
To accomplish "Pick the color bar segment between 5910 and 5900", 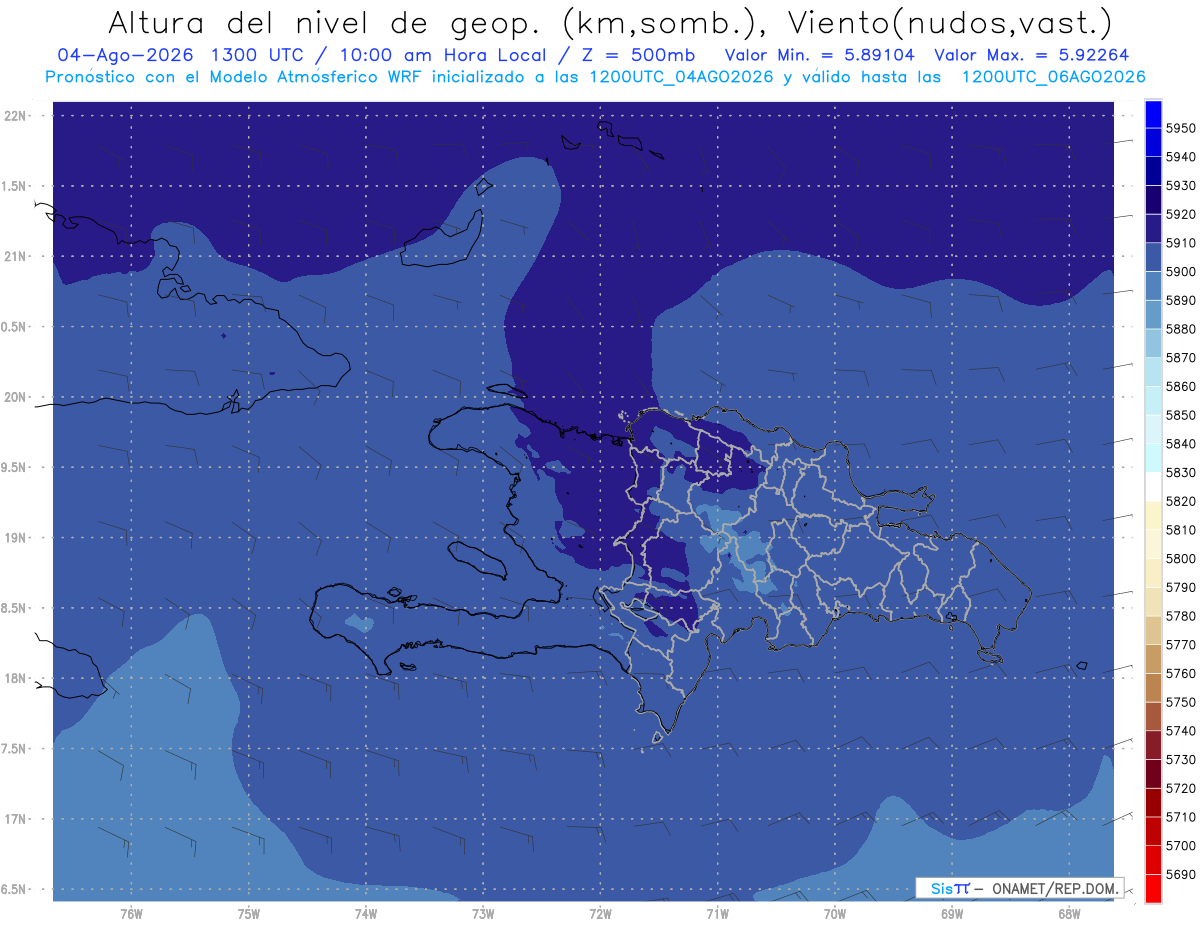I will 1152,257.
